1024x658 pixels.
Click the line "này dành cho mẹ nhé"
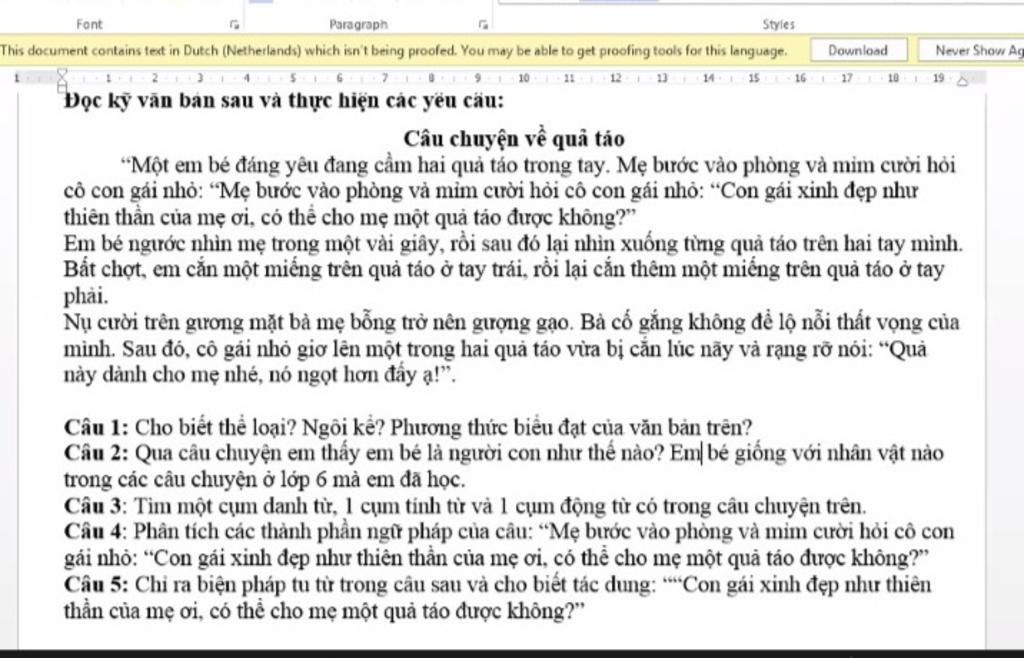(260, 375)
